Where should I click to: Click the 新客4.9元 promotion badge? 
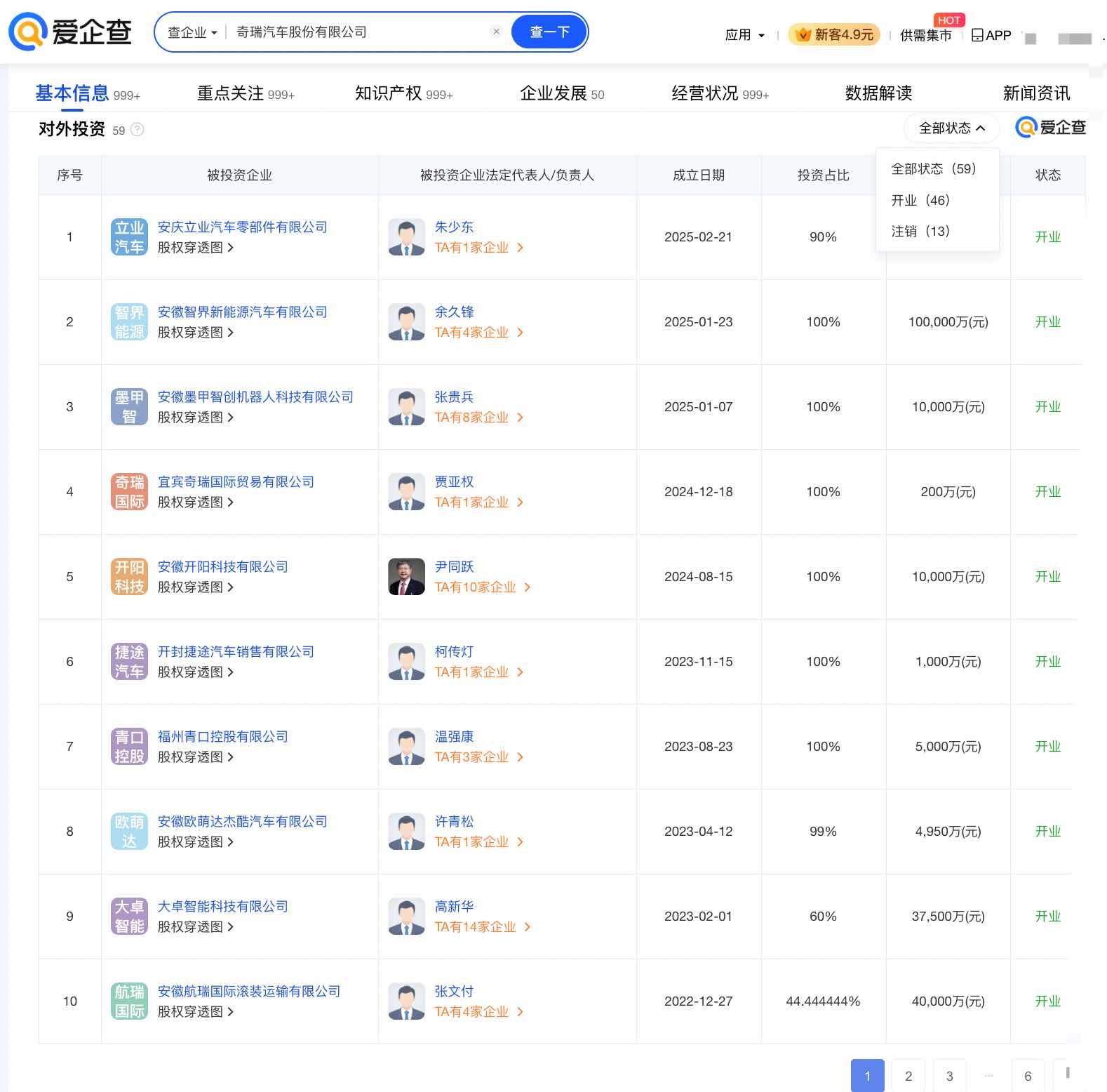coord(834,34)
